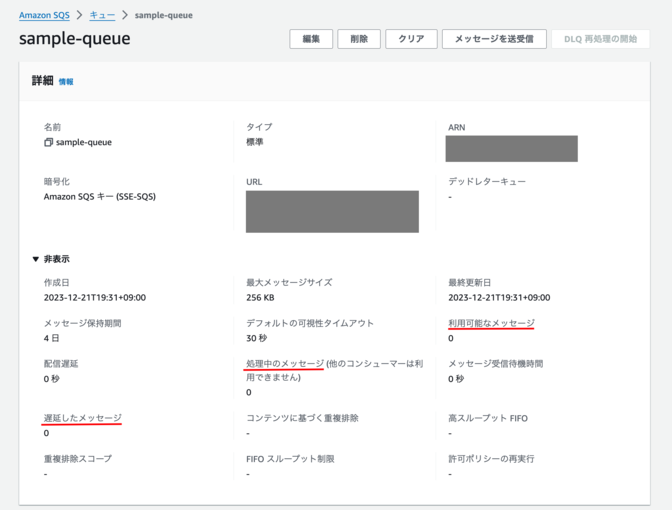Select the 利用可能なメッセージ label
Image resolution: width=672 pixels, height=510 pixels.
491,323
